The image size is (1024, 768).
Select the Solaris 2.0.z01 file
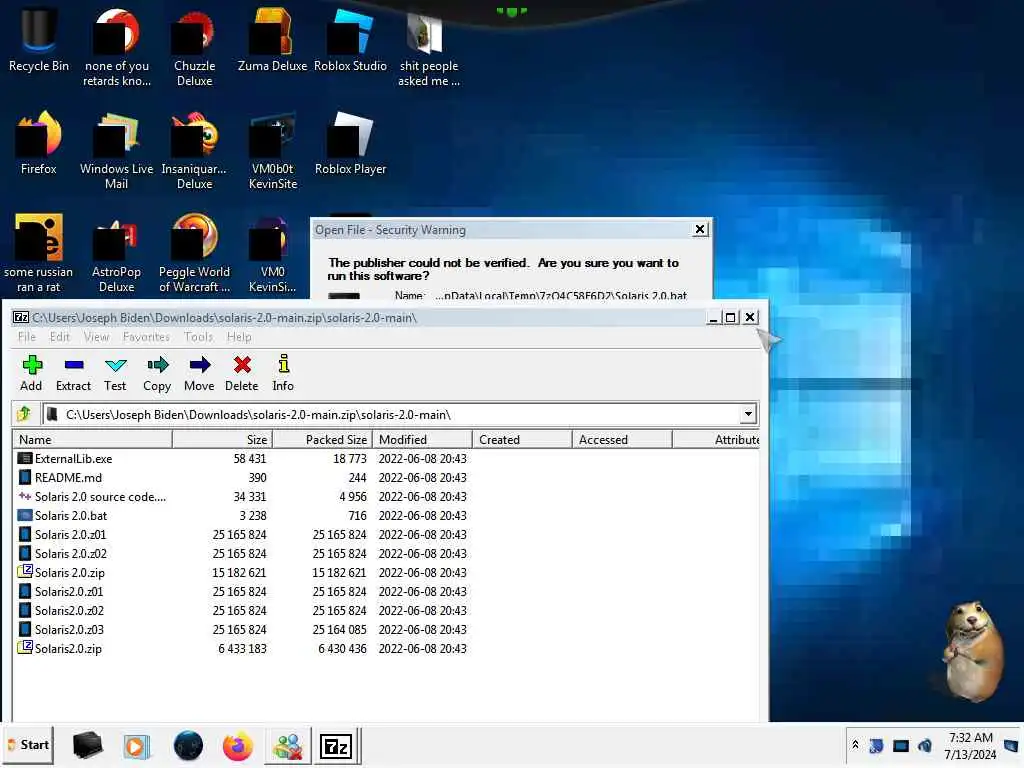385,534
